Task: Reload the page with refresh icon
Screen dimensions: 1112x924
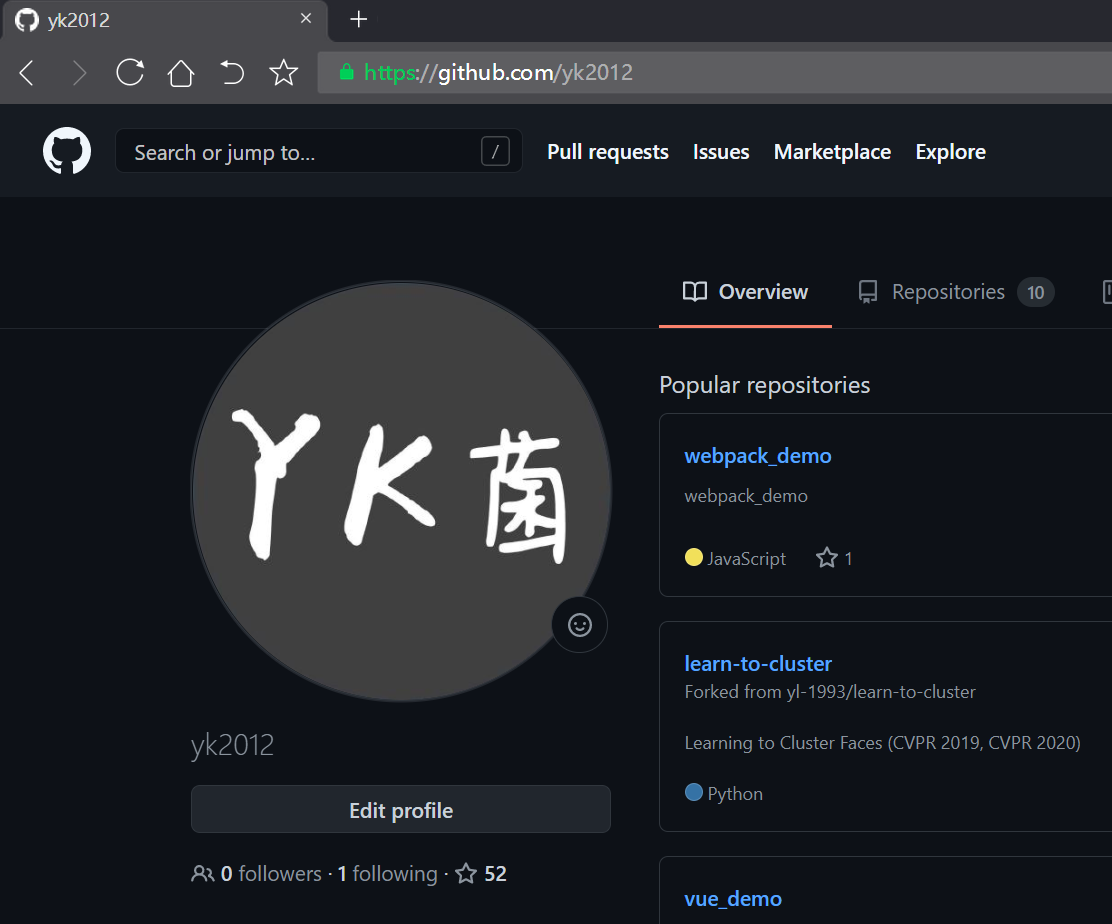Action: point(130,72)
